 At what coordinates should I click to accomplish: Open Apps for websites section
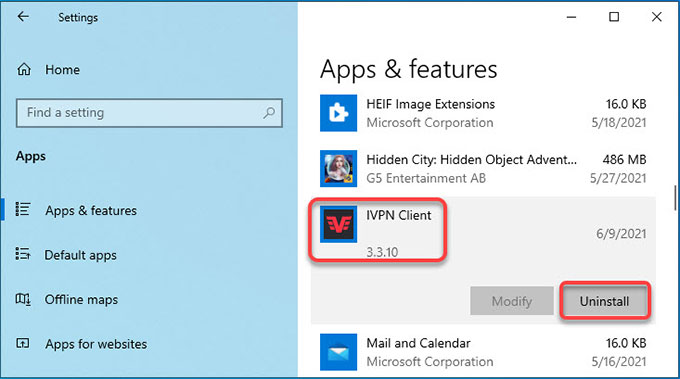point(96,344)
